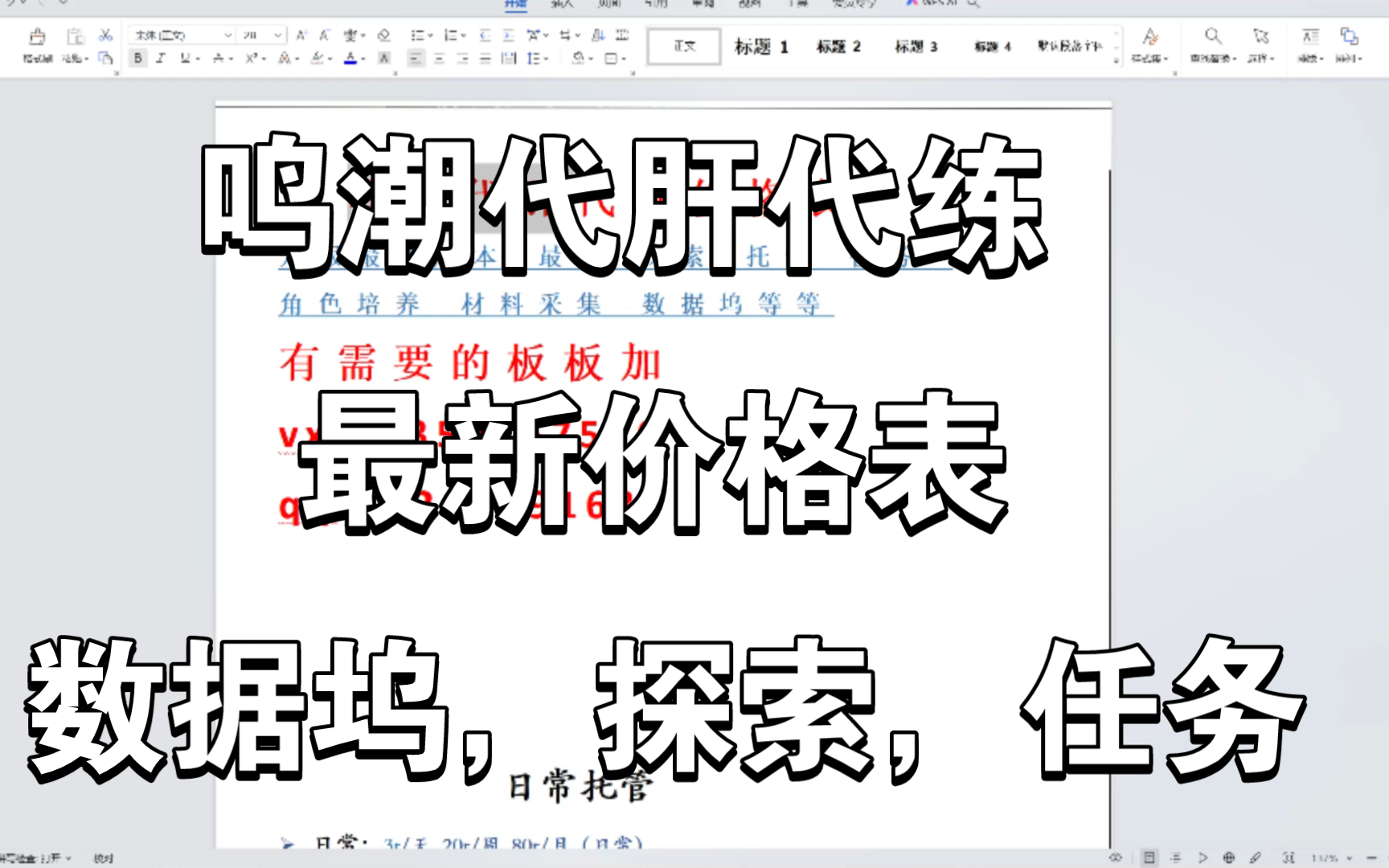Apply the blue font color A
Screen dimensions: 1389x868
click(350, 59)
